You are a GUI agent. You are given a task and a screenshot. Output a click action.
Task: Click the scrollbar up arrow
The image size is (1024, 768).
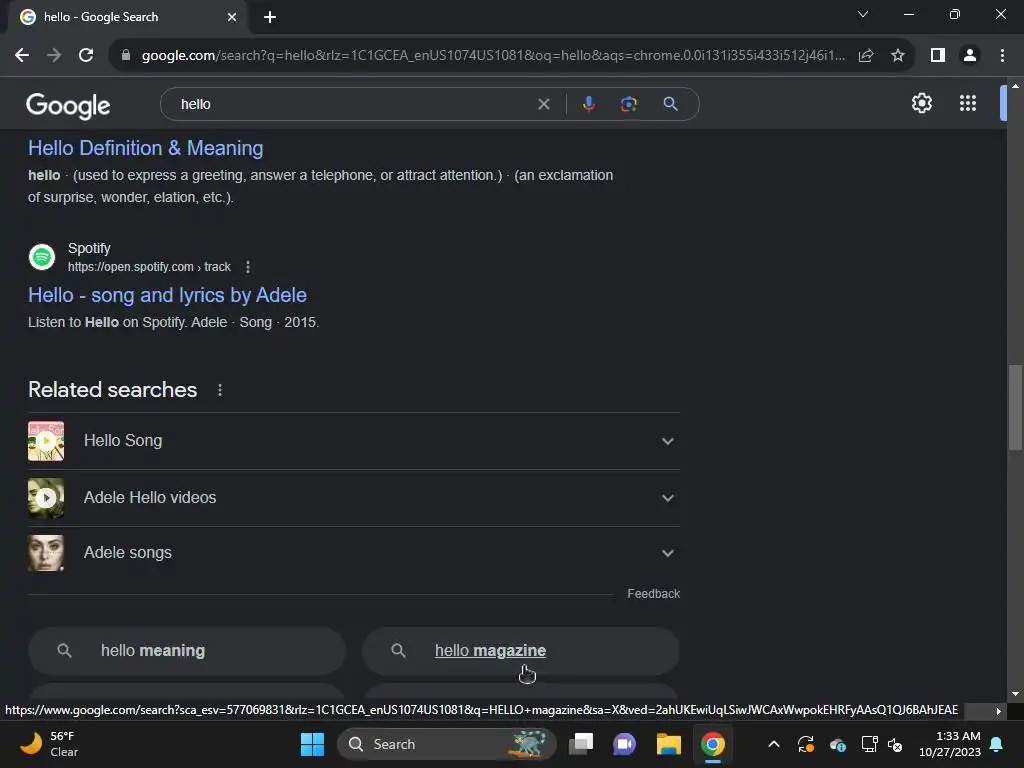[x=1015, y=86]
